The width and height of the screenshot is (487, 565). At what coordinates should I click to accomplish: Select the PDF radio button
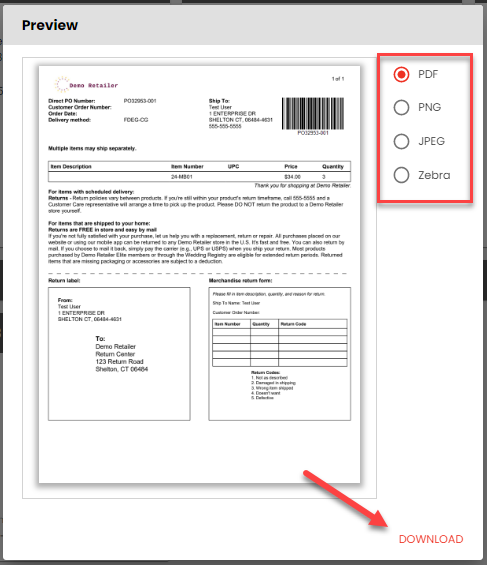pos(401,75)
